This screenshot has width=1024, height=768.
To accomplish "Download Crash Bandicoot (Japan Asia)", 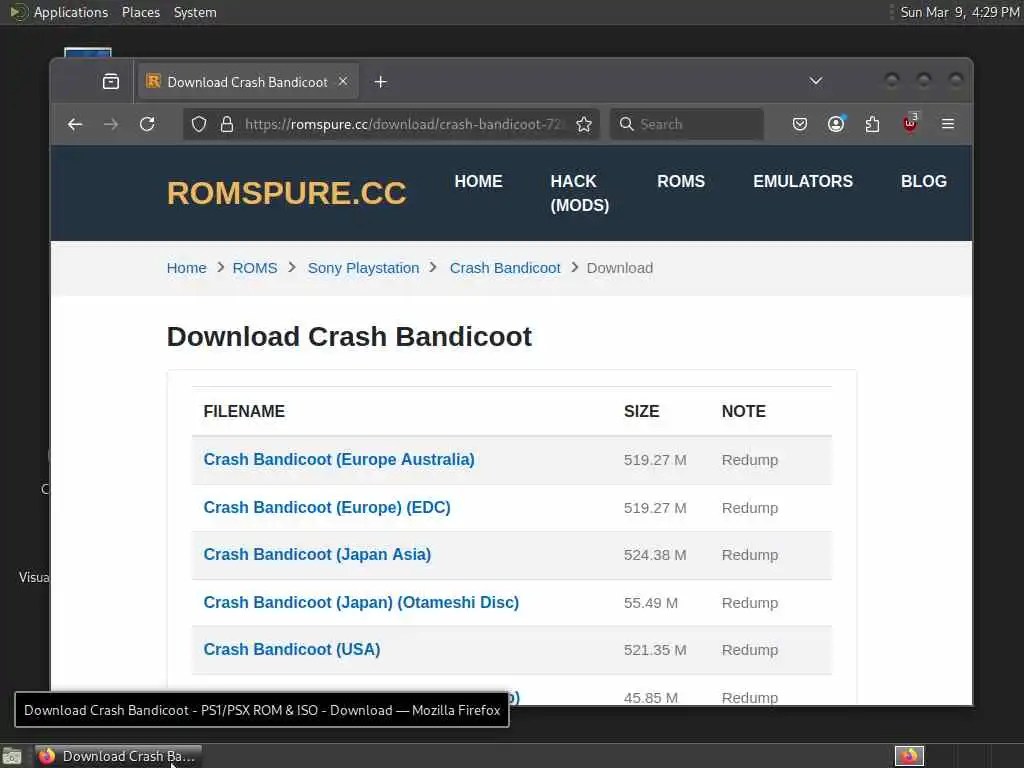I will [x=317, y=554].
